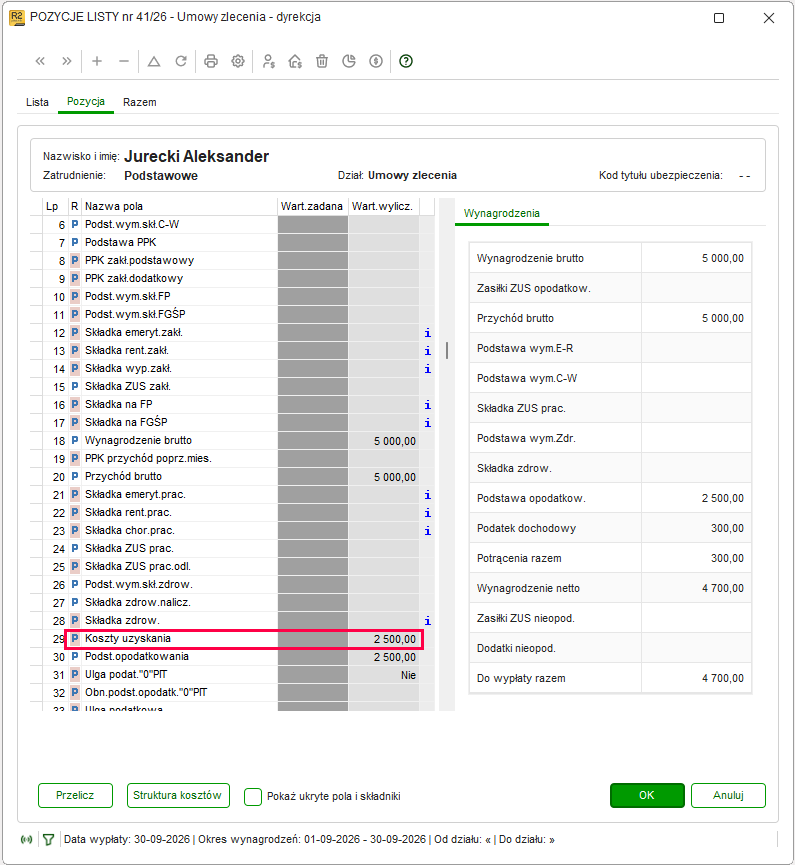Click the filter funnel icon in status bar

pyautogui.click(x=49, y=840)
